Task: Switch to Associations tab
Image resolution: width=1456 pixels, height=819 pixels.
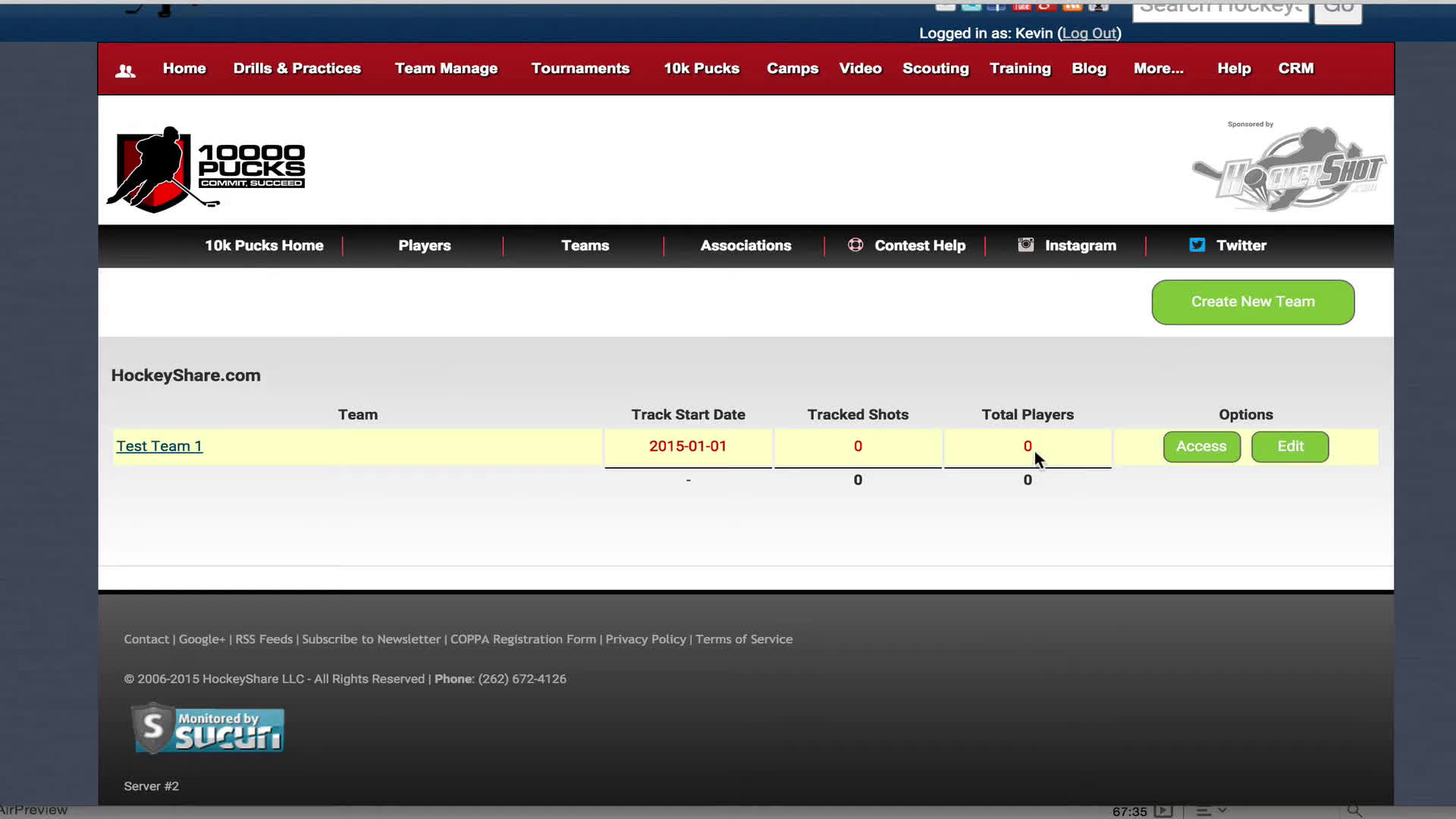Action: [745, 246]
